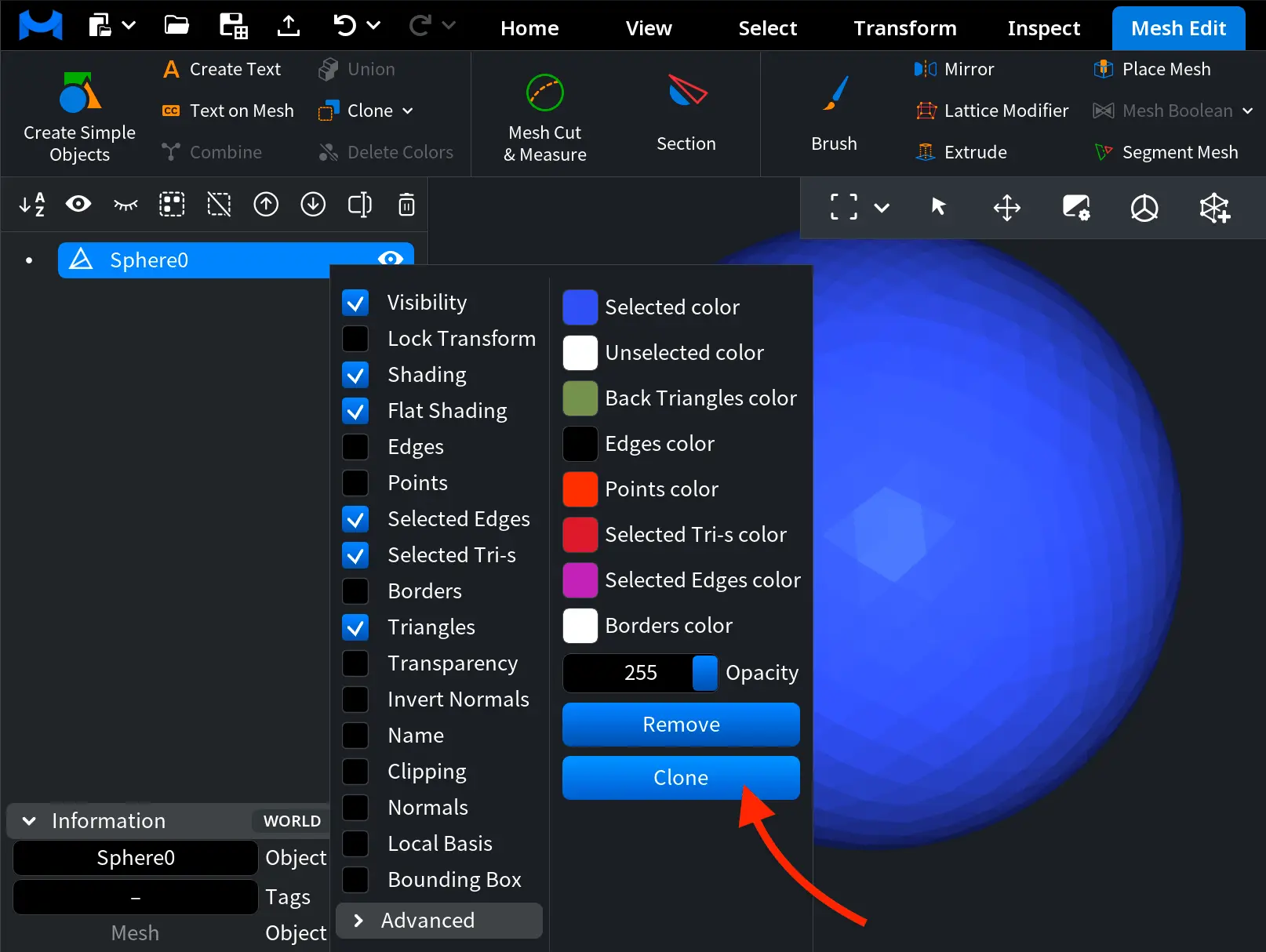The height and width of the screenshot is (952, 1266).
Task: Click the delete trash icon in scene toolbar
Action: tap(406, 205)
